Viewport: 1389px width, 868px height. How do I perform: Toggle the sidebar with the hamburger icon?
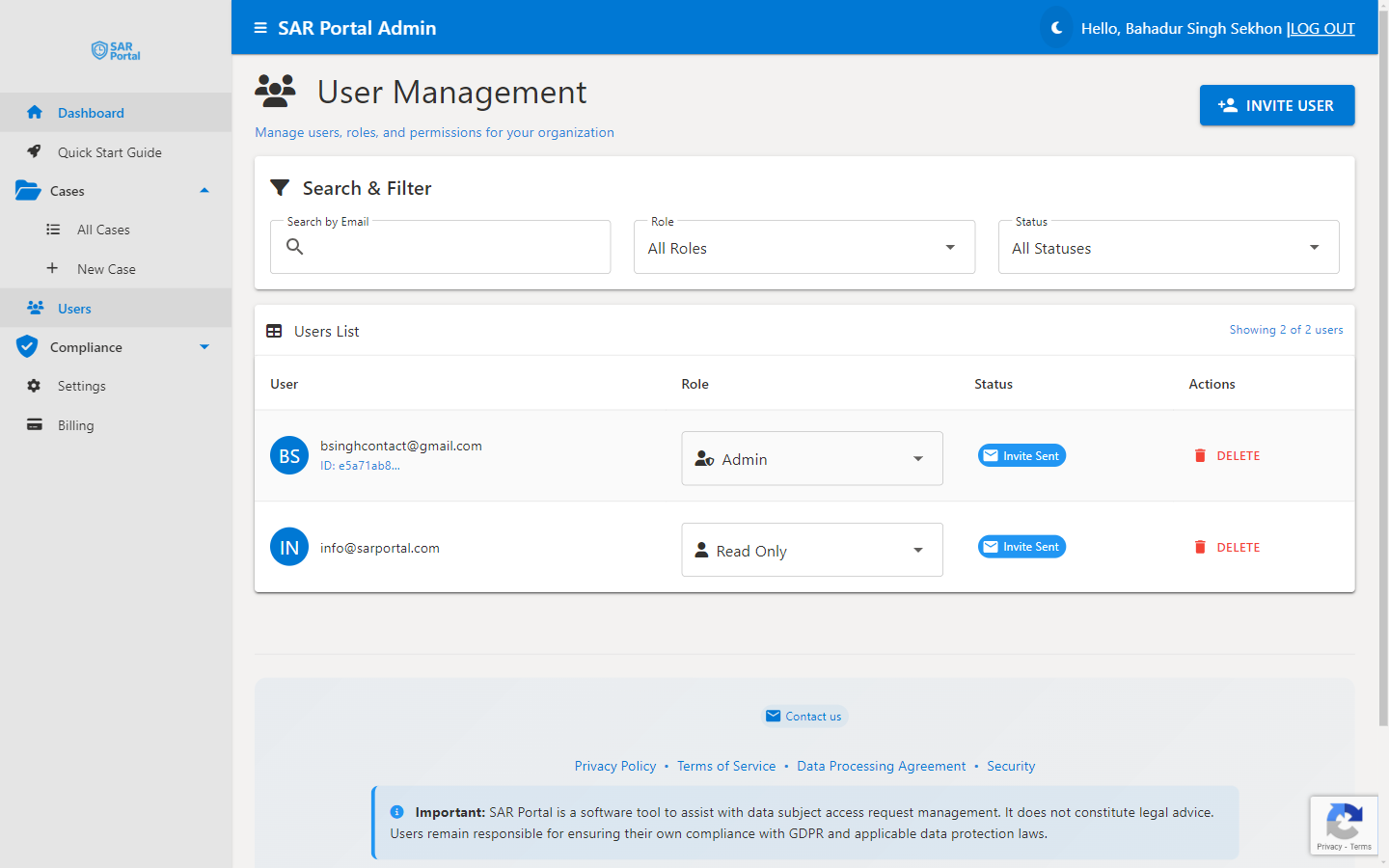tap(260, 28)
